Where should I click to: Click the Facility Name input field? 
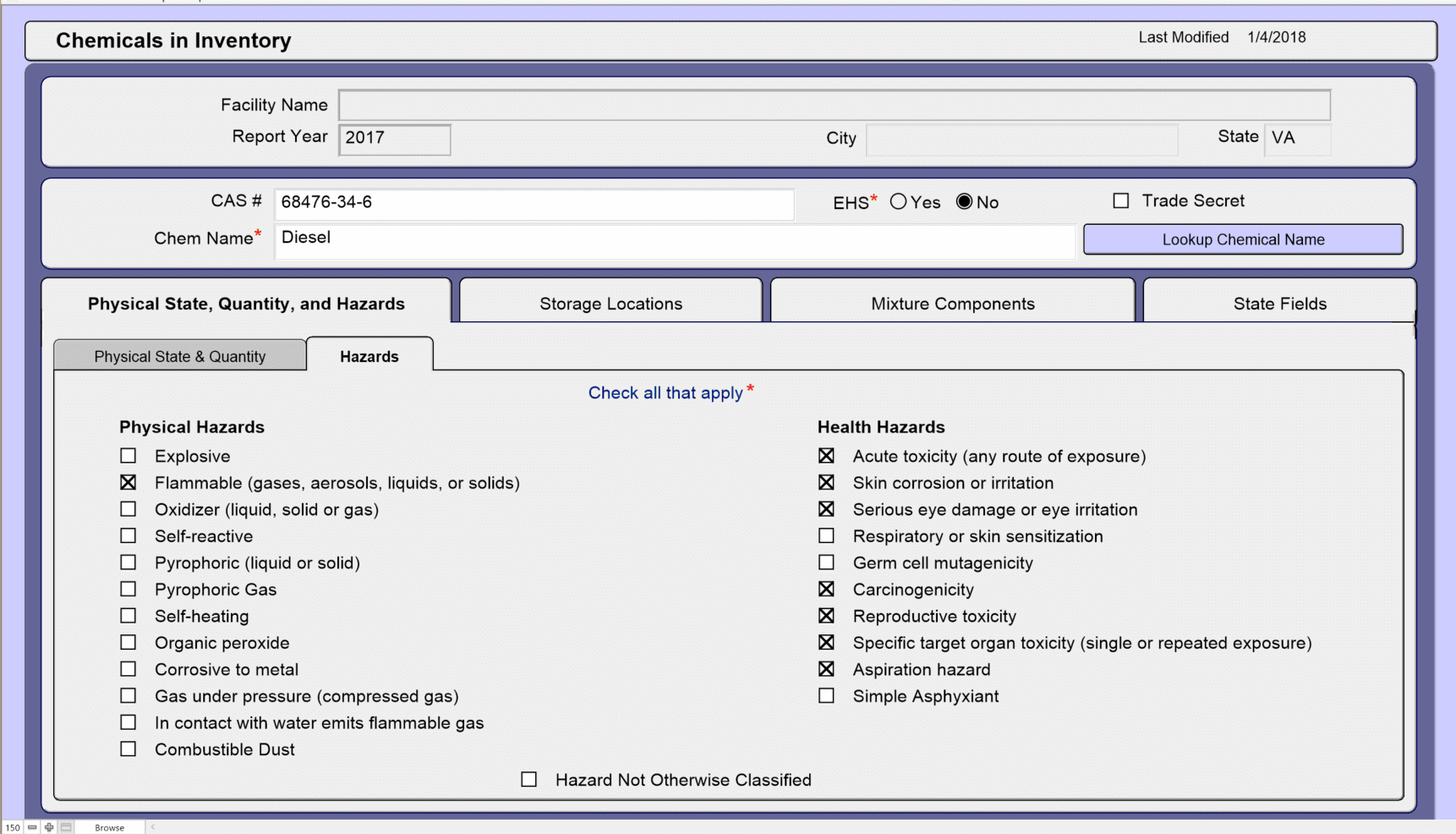[x=834, y=106]
